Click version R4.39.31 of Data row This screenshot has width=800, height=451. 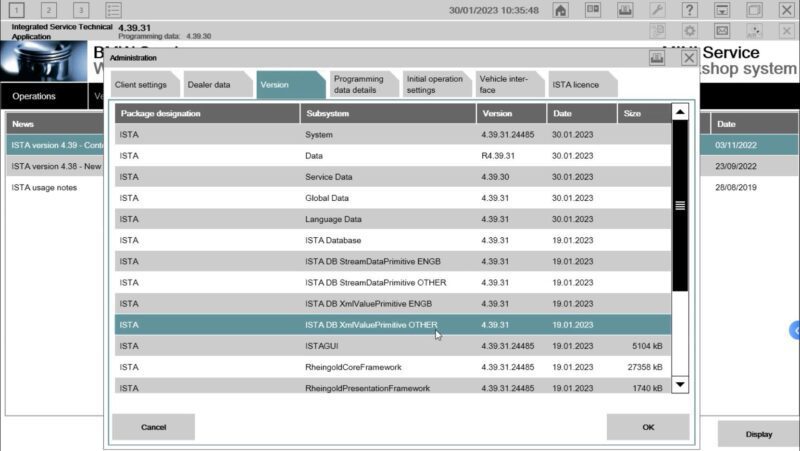(x=498, y=156)
